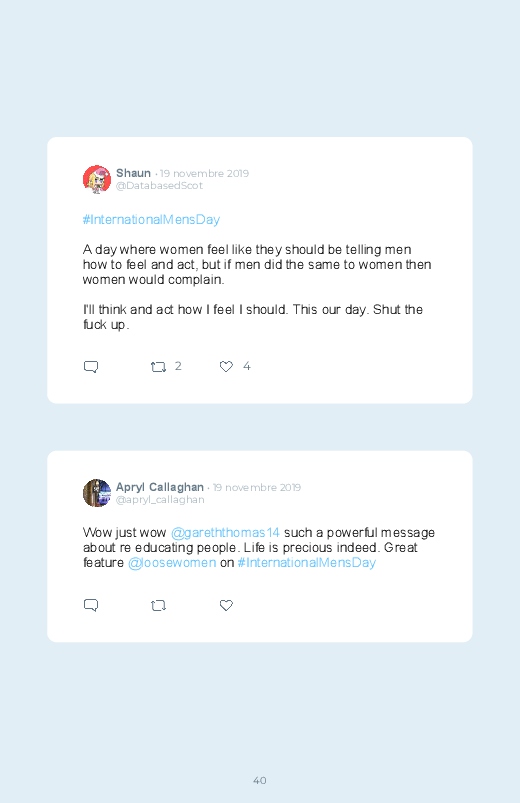Open the @gareththomas14 mention link
The image size is (520, 803).
click(225, 533)
